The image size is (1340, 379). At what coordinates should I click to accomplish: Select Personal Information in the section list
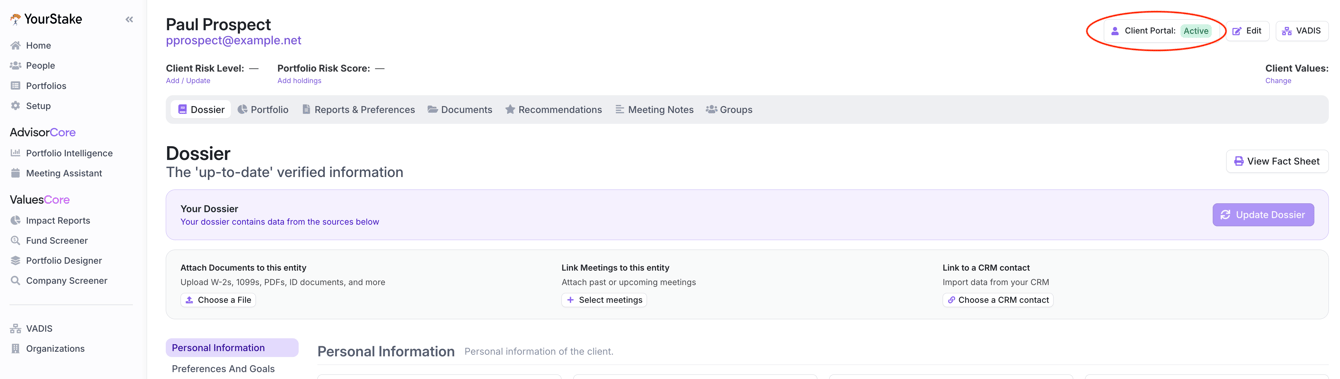[x=232, y=348]
